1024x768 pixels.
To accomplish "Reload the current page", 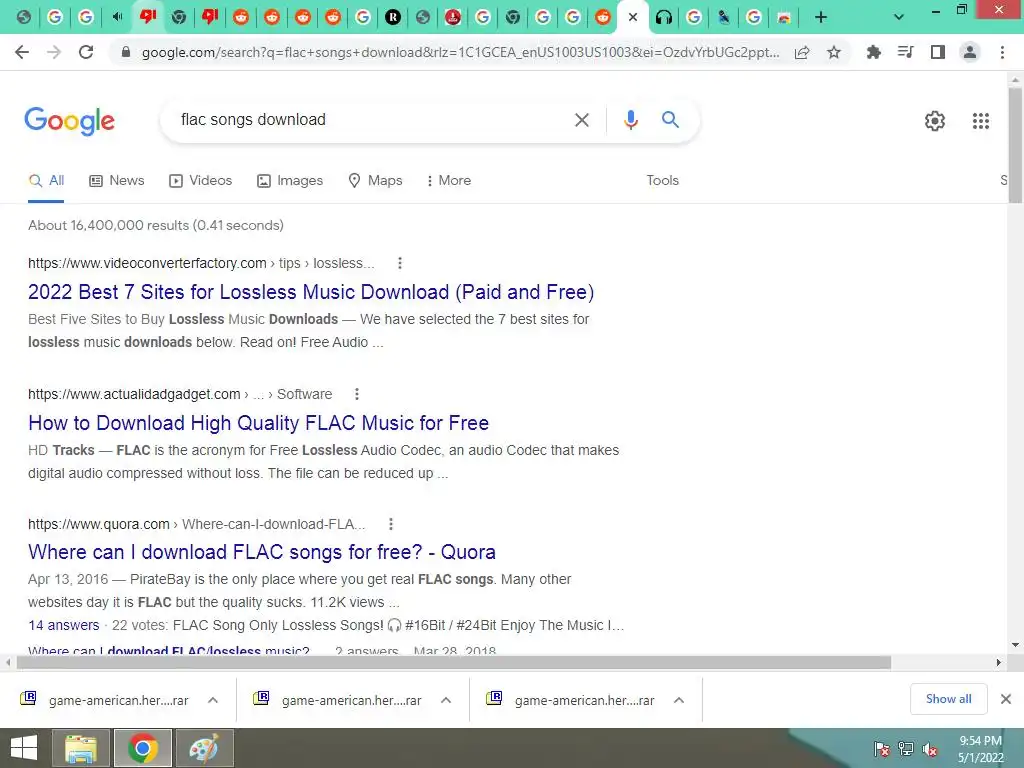I will tap(86, 52).
